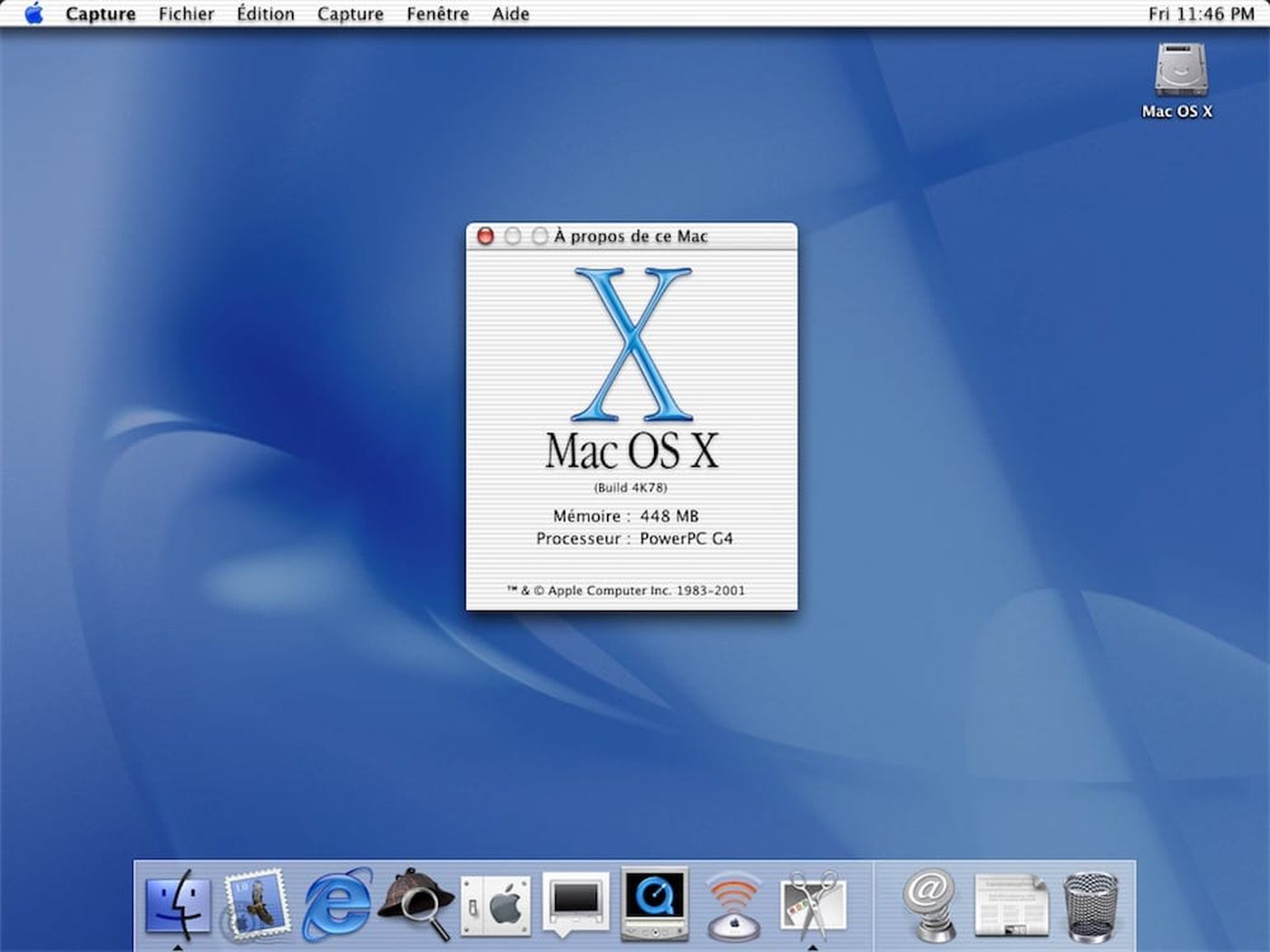Open the newspaper document in the Dock

click(x=1010, y=902)
